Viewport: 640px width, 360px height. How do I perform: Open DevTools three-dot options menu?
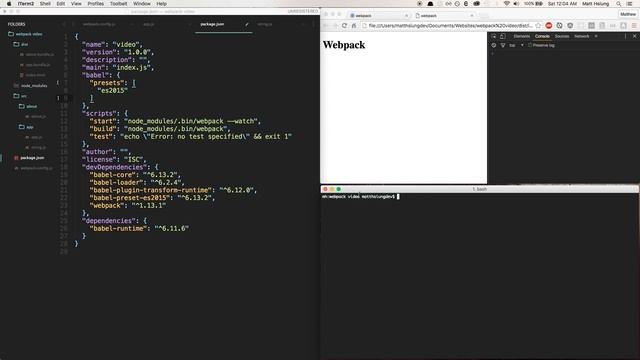coord(625,36)
